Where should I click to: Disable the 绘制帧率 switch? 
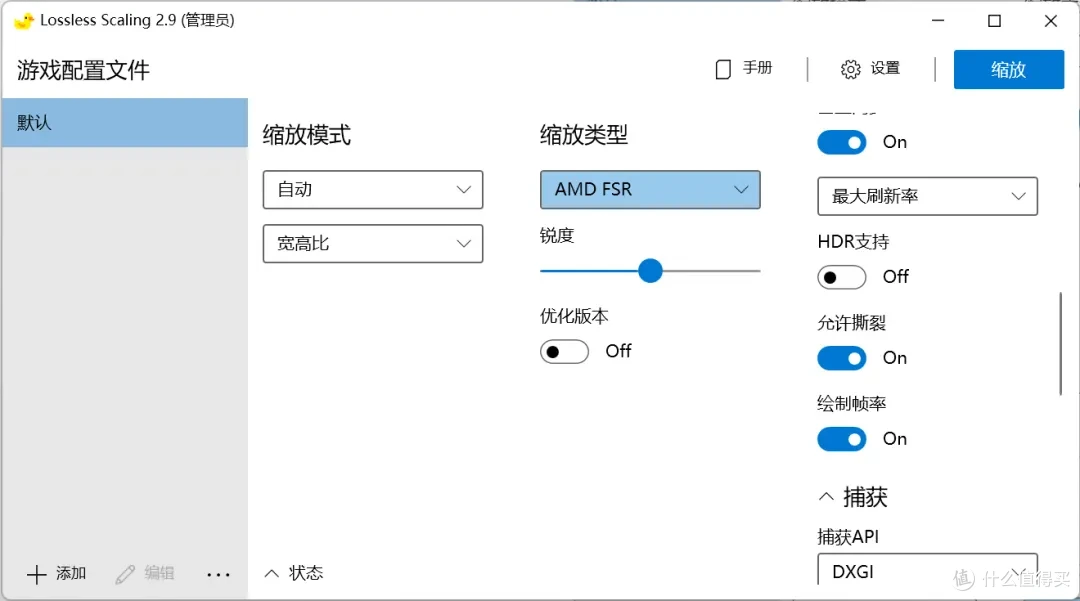[842, 439]
